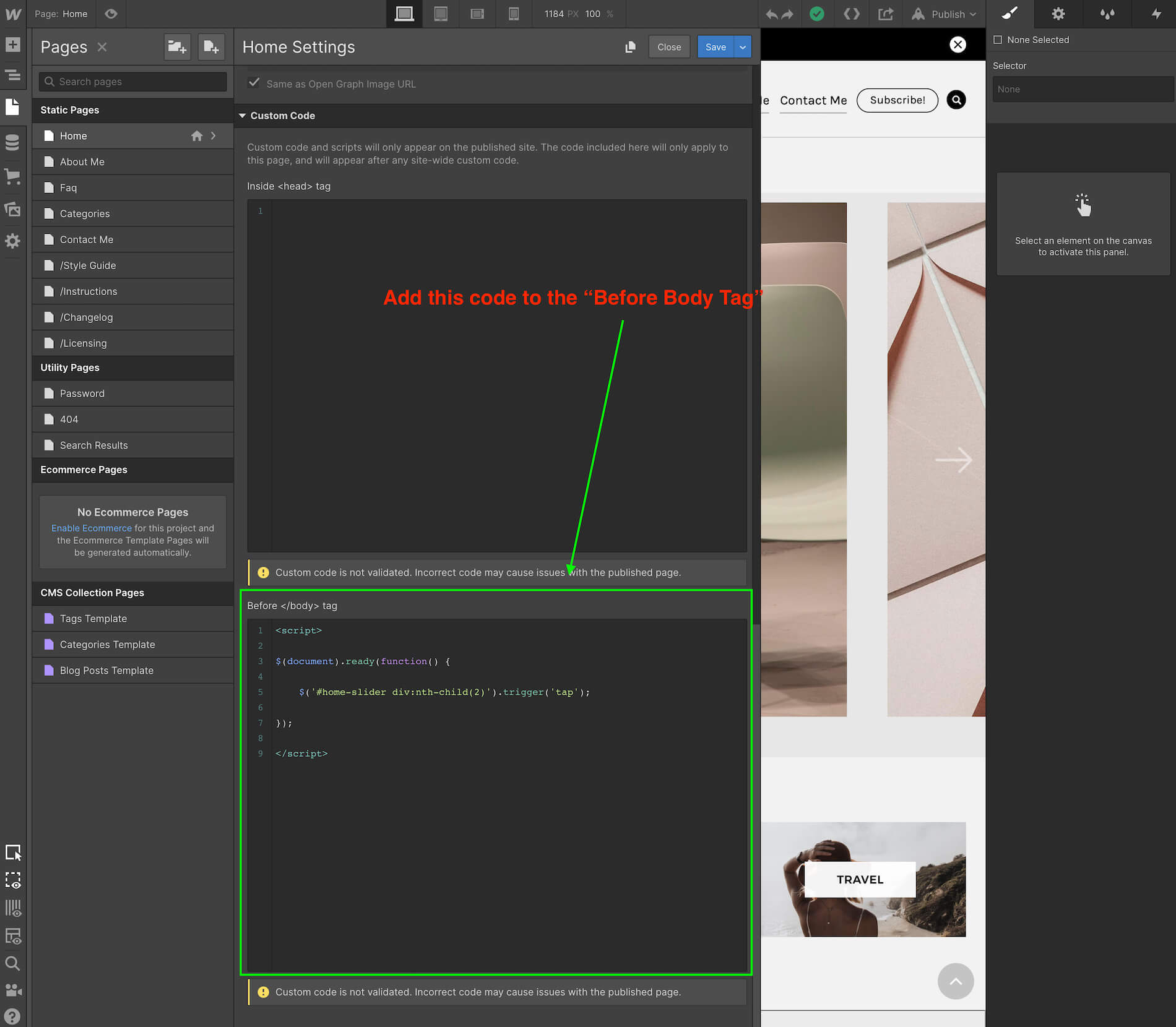Viewport: 1176px width, 1027px height.
Task: Open the Assets panel icon
Action: coord(12,209)
